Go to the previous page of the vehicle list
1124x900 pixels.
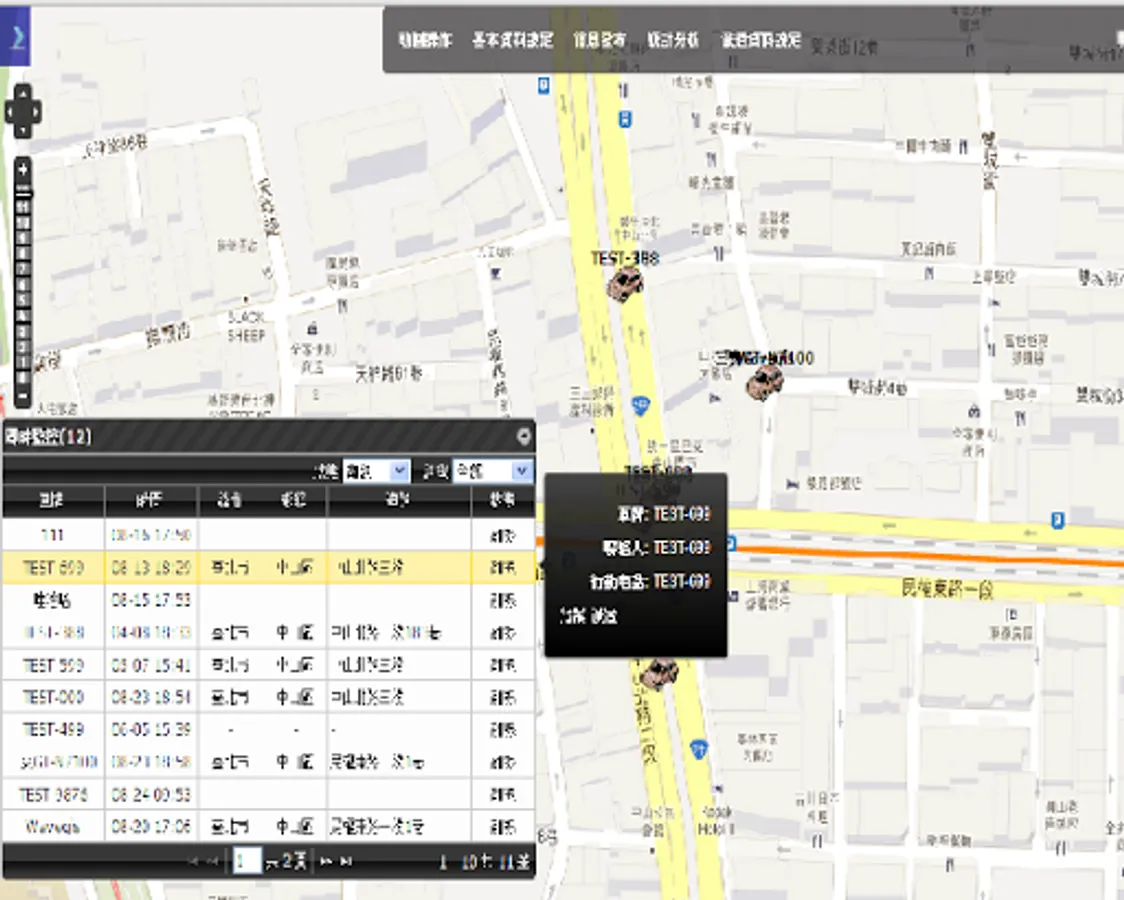pyautogui.click(x=213, y=861)
